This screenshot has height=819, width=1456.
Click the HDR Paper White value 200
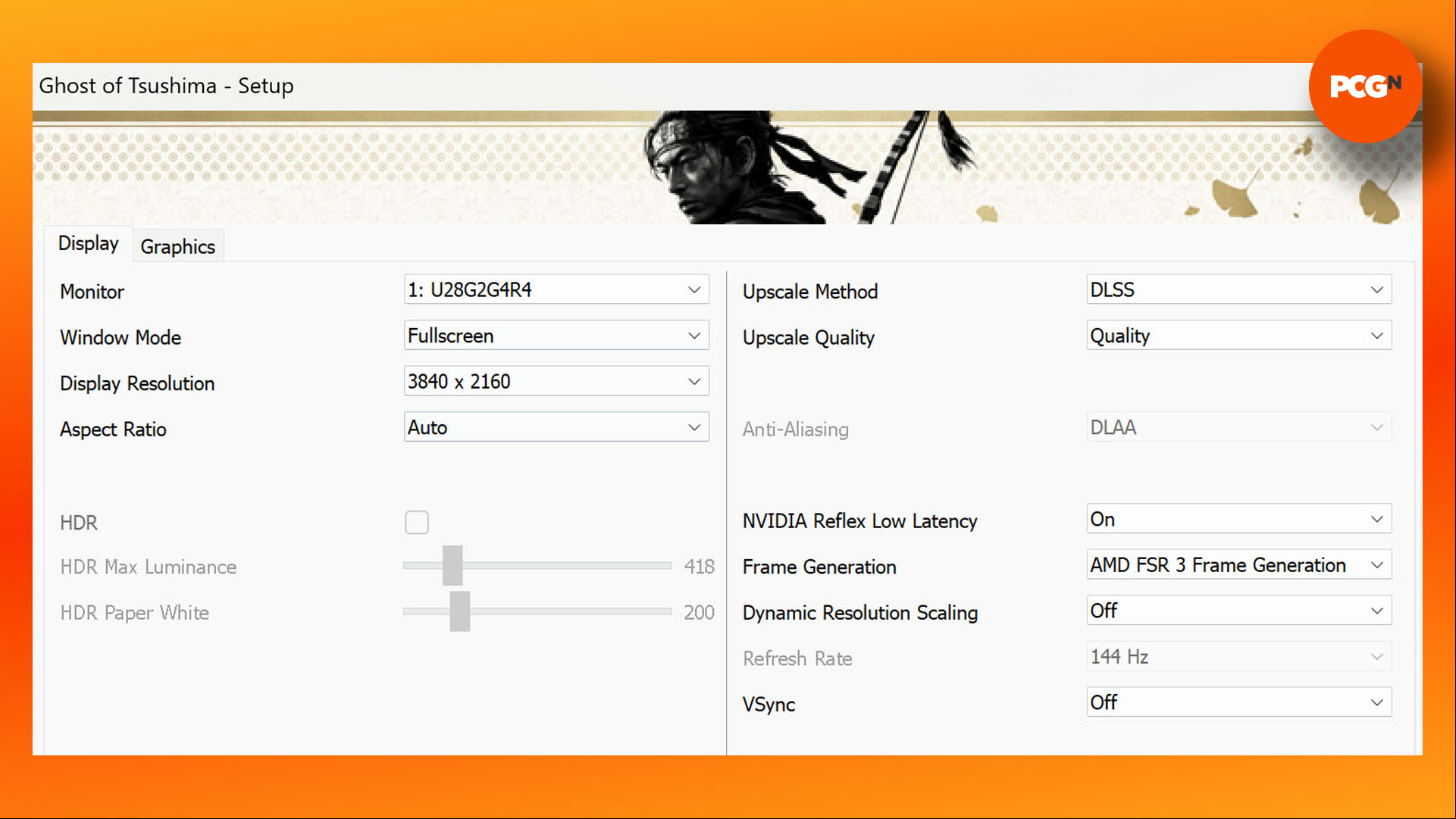coord(699,612)
